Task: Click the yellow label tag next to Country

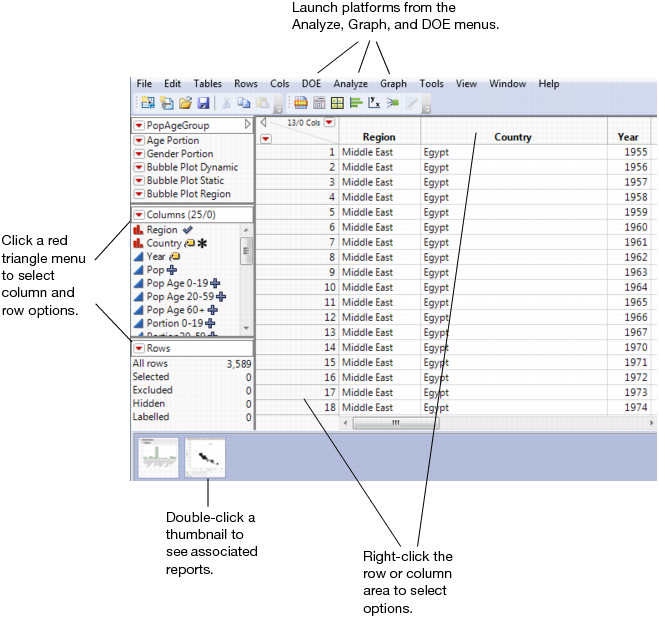Action: click(x=190, y=243)
